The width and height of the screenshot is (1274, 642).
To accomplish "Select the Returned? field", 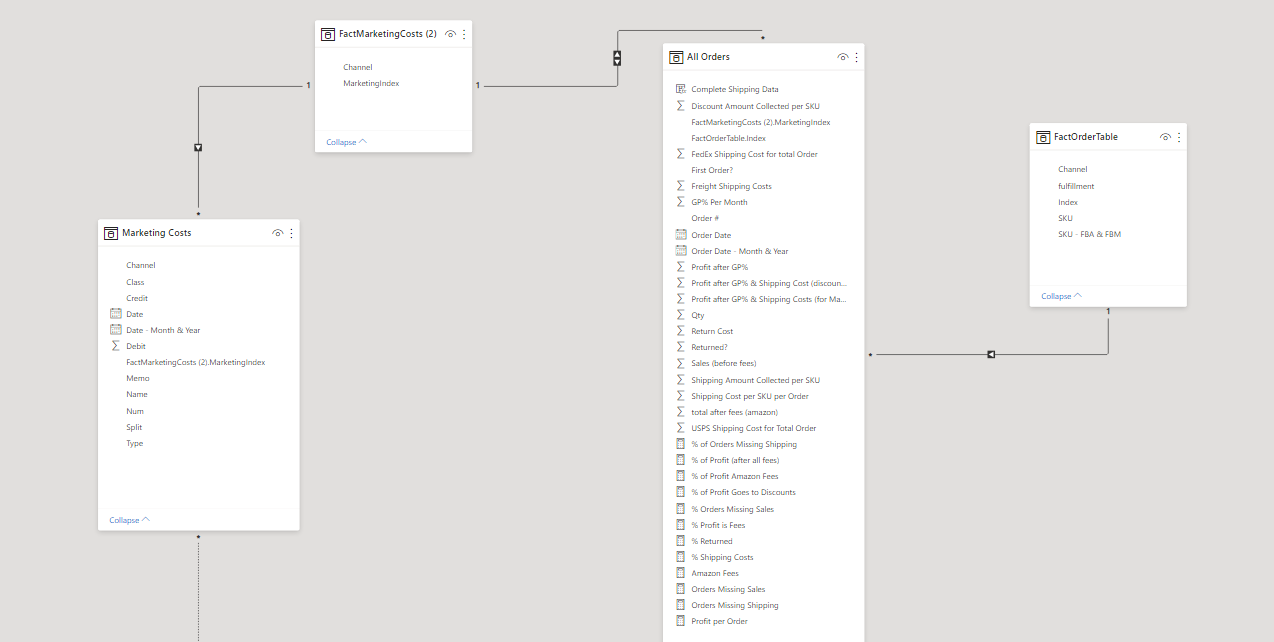I will coord(710,347).
